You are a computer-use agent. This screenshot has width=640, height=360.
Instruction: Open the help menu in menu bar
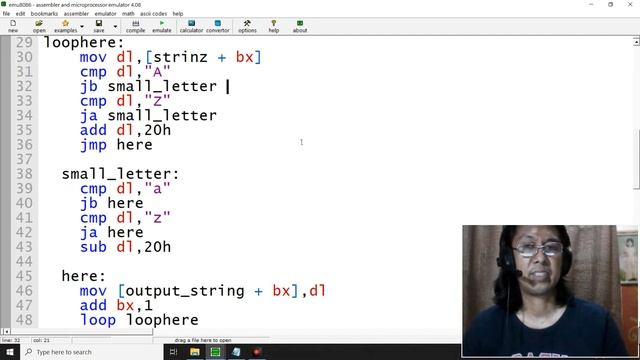pos(178,13)
